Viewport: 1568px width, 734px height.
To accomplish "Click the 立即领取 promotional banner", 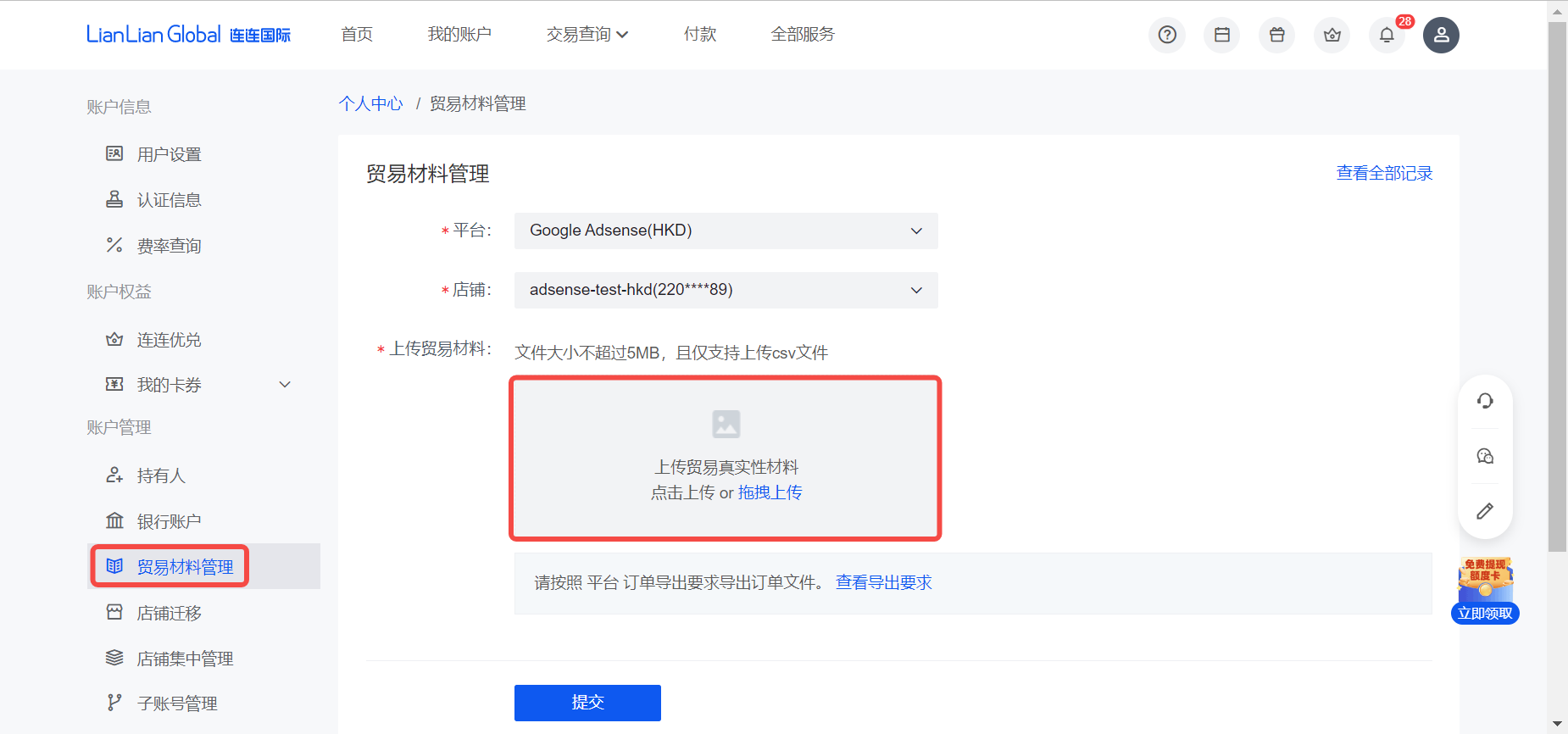I will (1485, 613).
